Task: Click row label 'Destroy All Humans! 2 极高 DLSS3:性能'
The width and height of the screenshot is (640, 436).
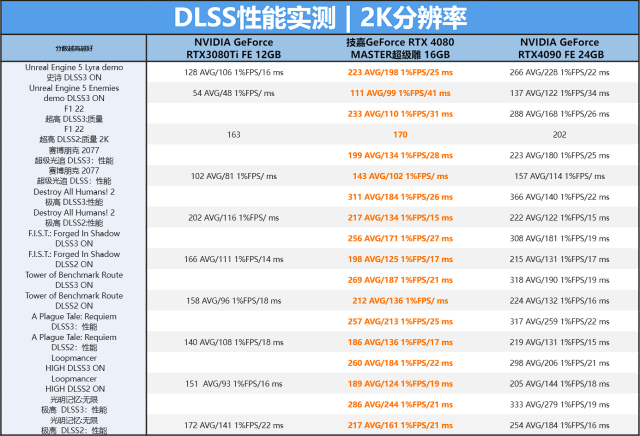Action: [x=74, y=197]
